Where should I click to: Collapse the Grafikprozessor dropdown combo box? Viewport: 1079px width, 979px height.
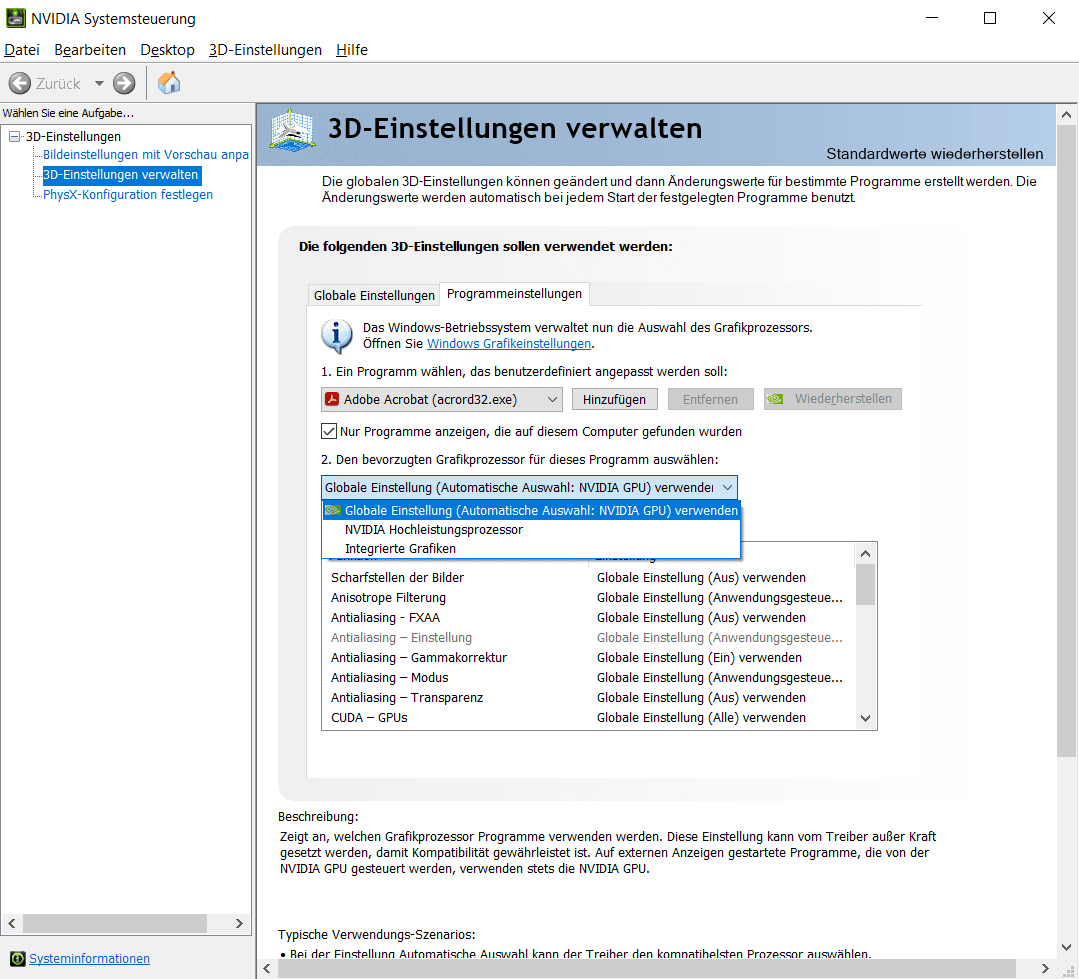coord(529,488)
